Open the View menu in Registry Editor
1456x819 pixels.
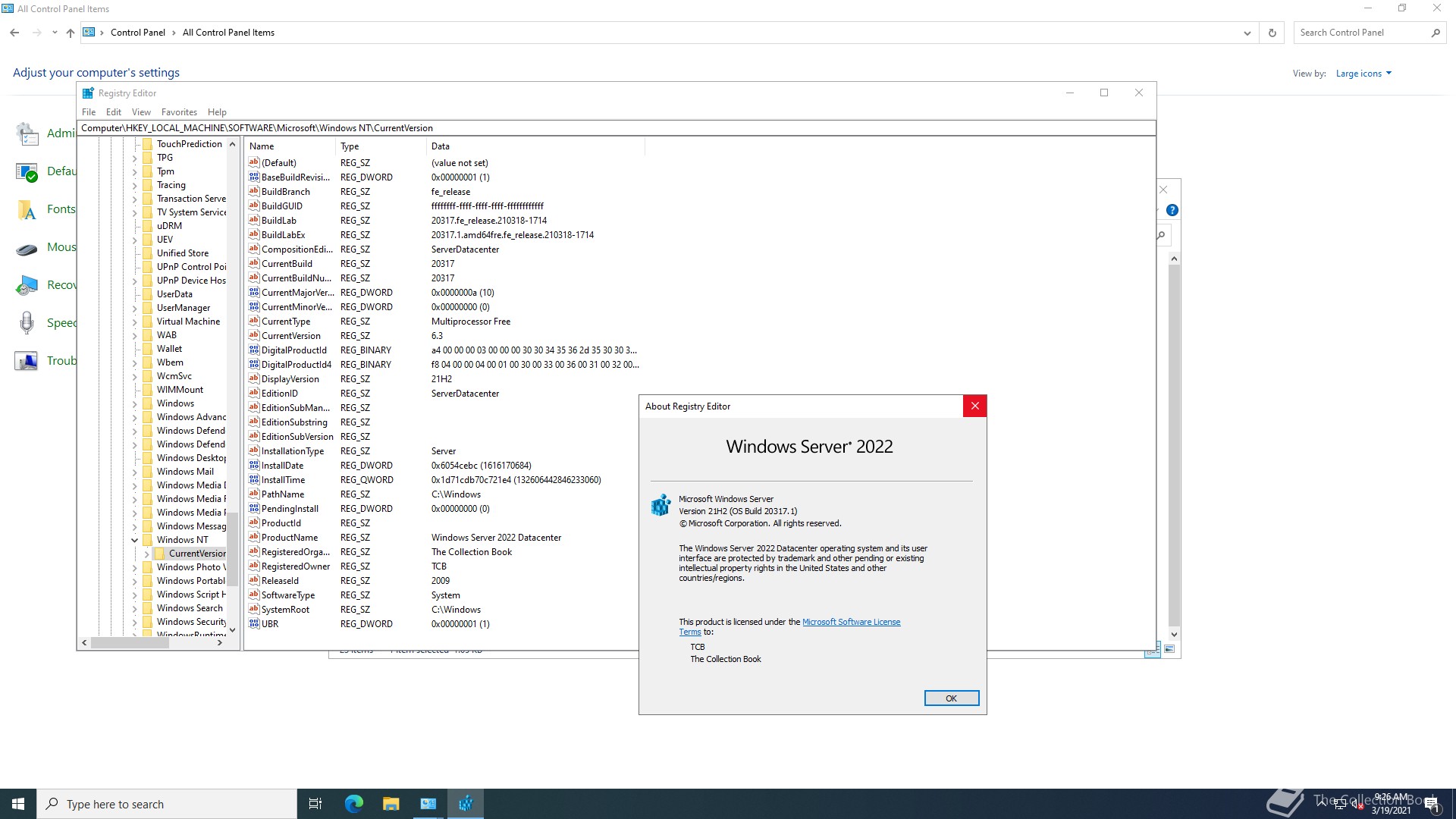pyautogui.click(x=141, y=112)
